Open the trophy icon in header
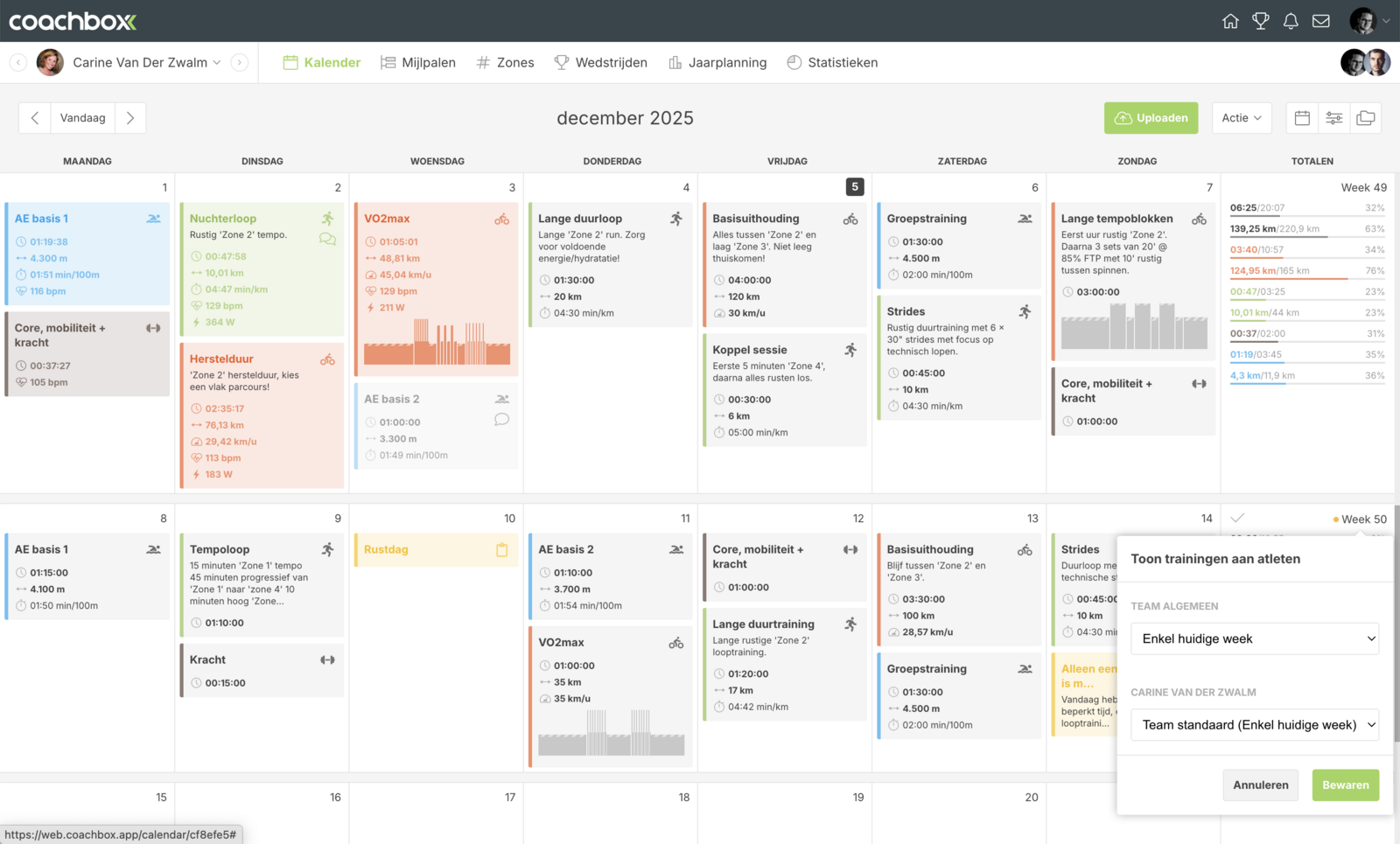This screenshot has width=1400, height=844. (1261, 21)
